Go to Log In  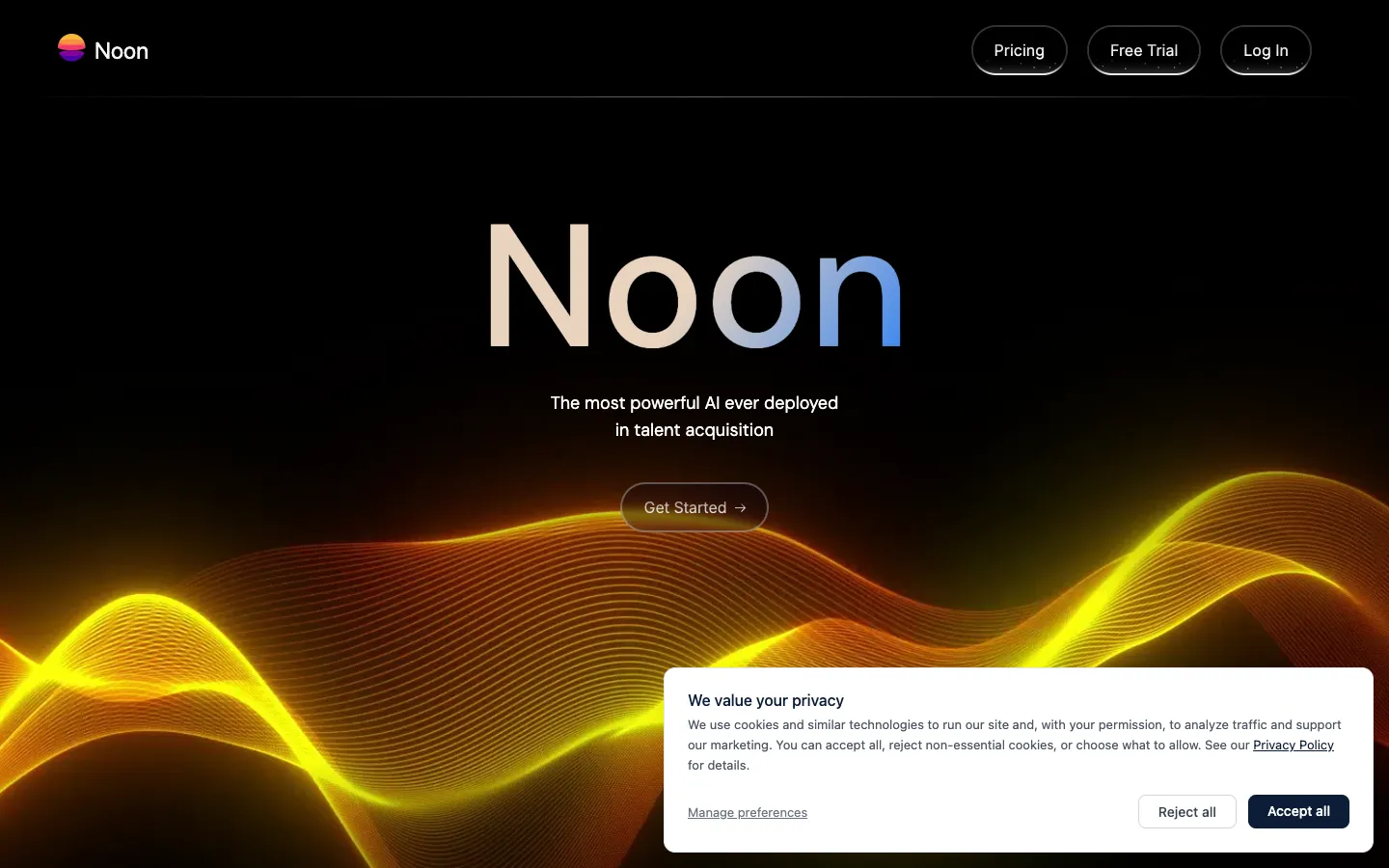click(x=1266, y=50)
